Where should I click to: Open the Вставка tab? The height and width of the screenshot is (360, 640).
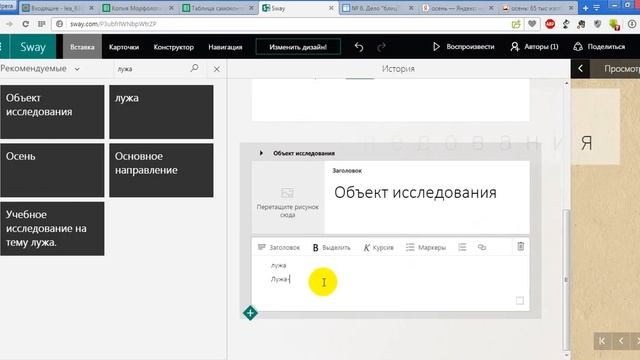point(82,47)
